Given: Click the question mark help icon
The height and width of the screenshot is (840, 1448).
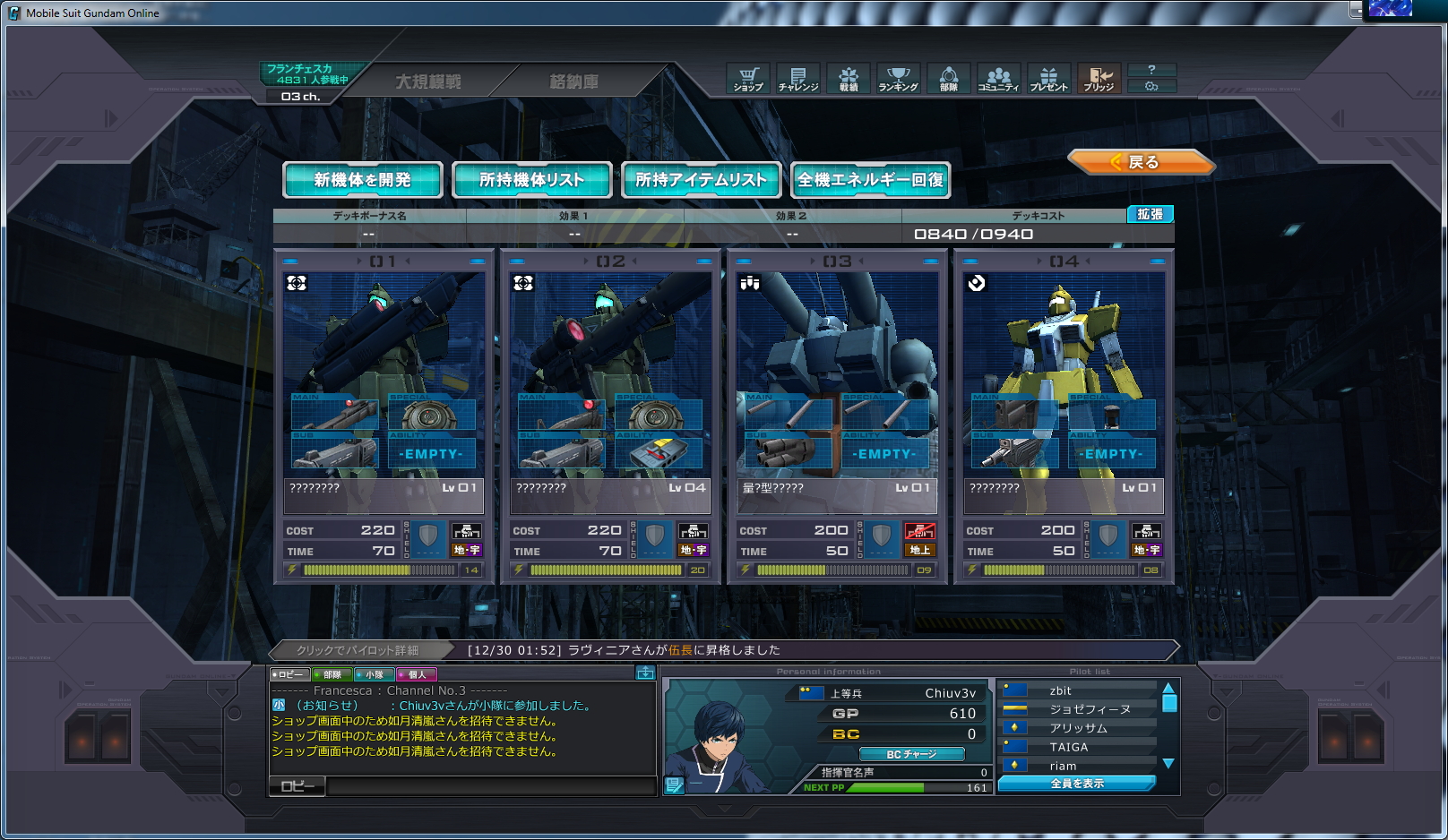Looking at the screenshot, I should [x=1151, y=70].
